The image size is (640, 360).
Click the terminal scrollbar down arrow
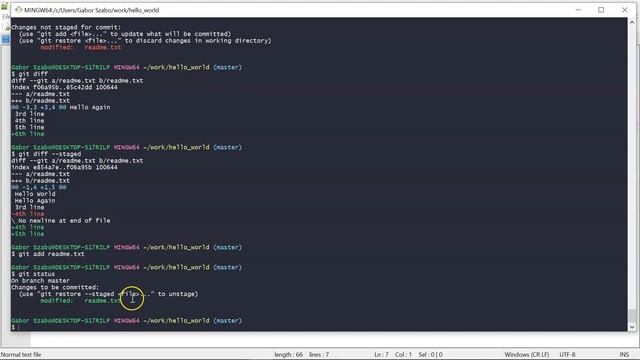[632, 327]
